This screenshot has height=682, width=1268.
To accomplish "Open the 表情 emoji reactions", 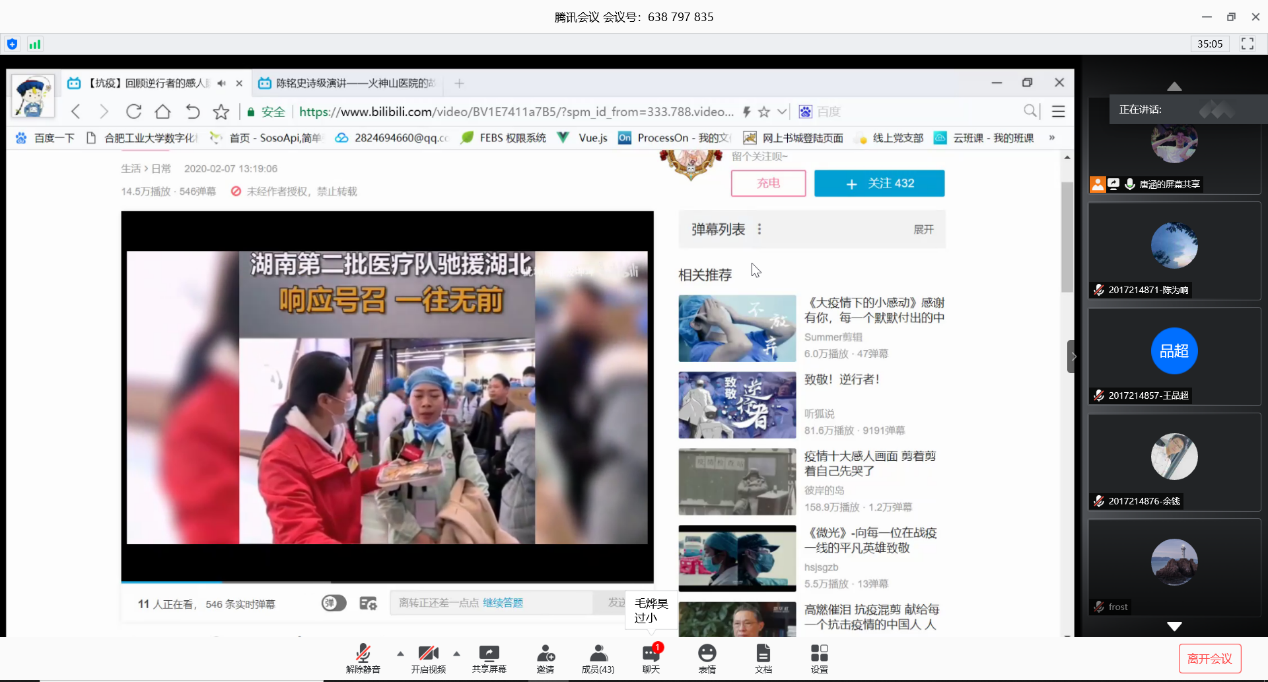I will [x=707, y=658].
